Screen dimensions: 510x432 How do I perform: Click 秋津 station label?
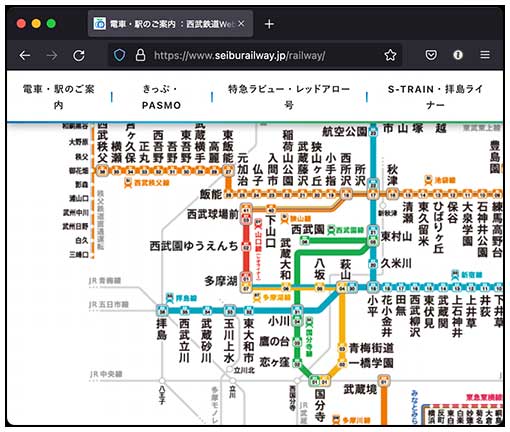[x=393, y=175]
